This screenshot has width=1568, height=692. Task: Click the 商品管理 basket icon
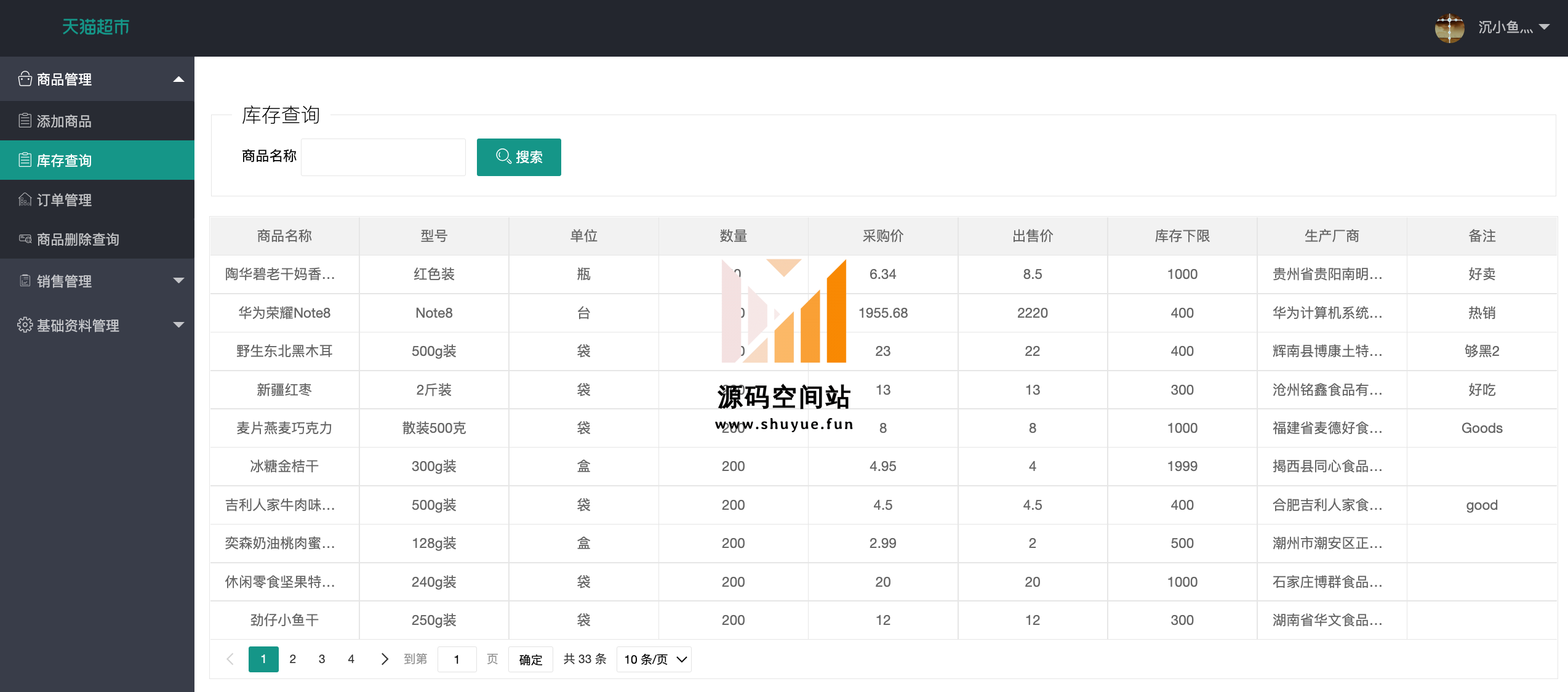pyautogui.click(x=25, y=79)
